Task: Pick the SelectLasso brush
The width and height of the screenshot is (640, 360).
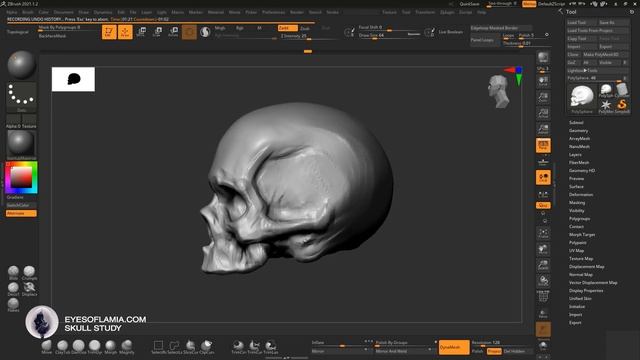Action: (174, 347)
